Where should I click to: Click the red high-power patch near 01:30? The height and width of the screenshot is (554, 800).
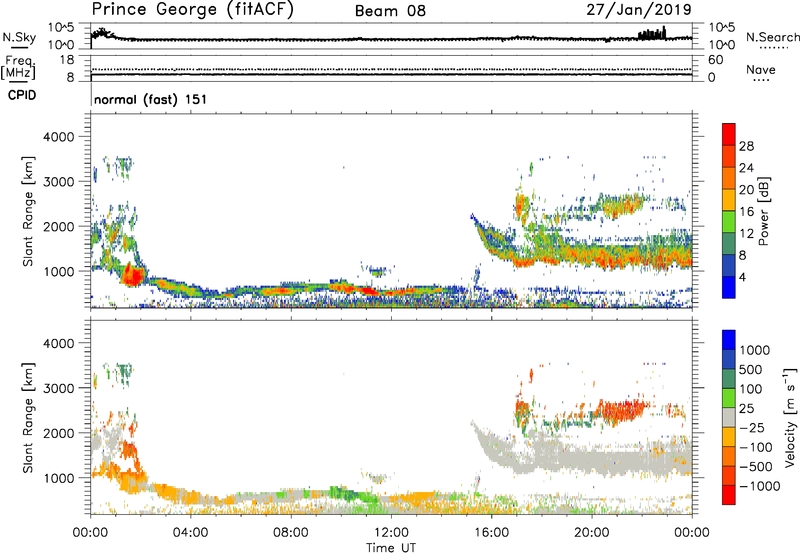tap(133, 275)
